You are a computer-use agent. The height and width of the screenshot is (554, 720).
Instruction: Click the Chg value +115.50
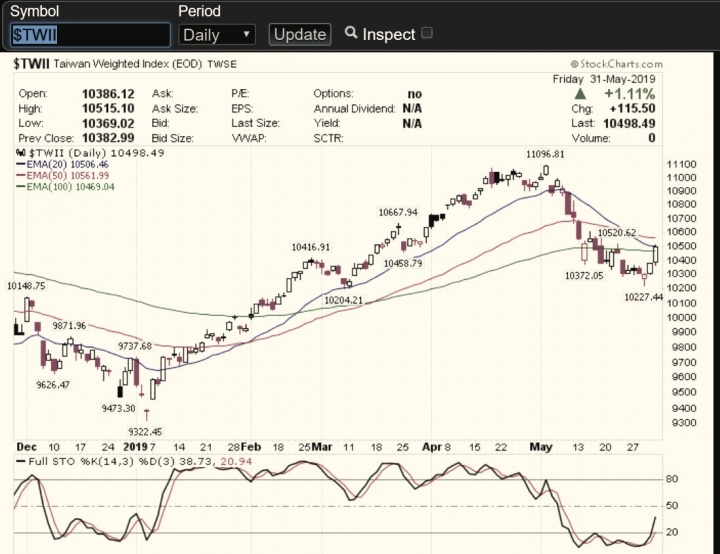632,109
